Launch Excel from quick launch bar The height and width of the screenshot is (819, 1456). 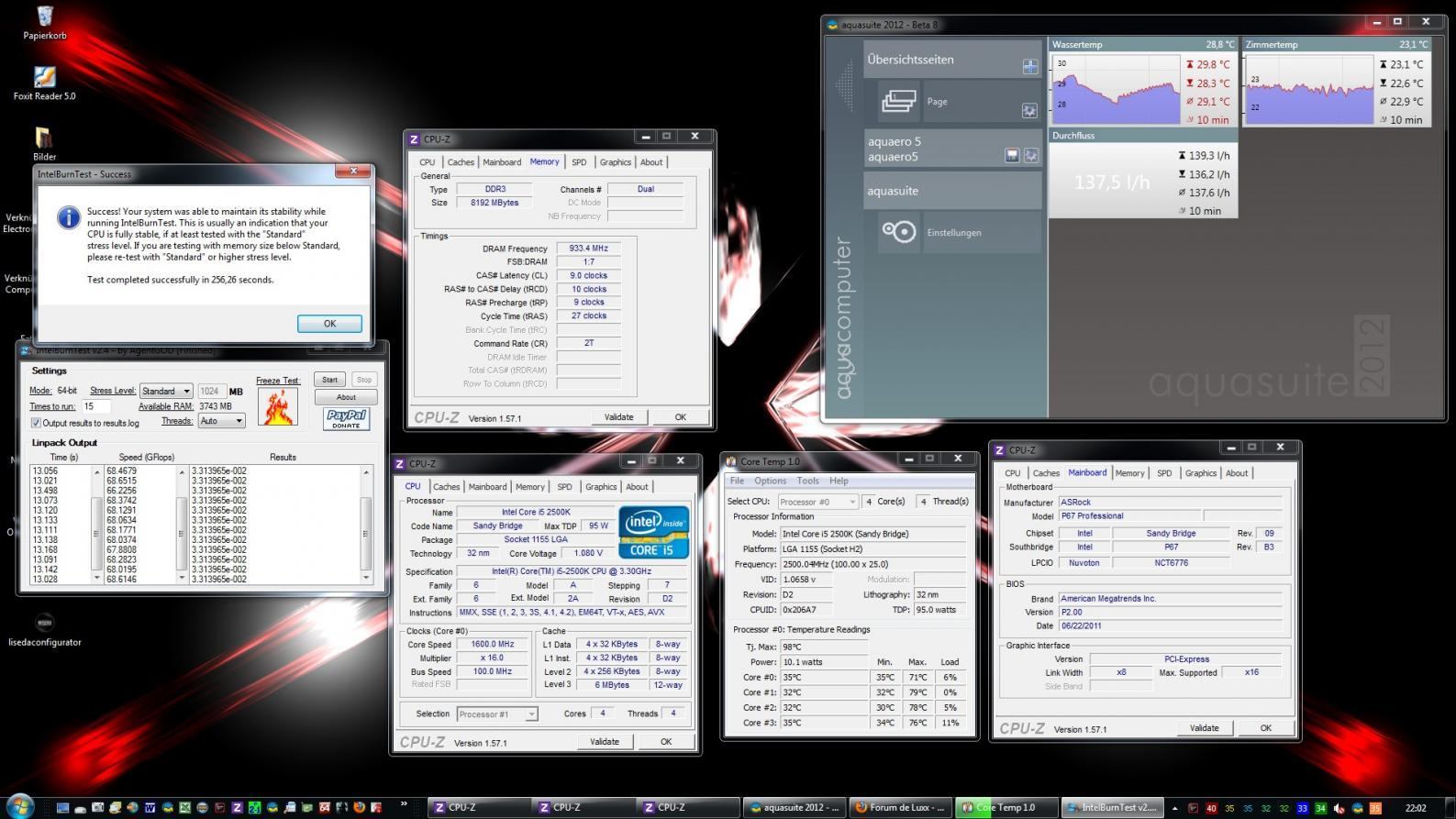184,808
